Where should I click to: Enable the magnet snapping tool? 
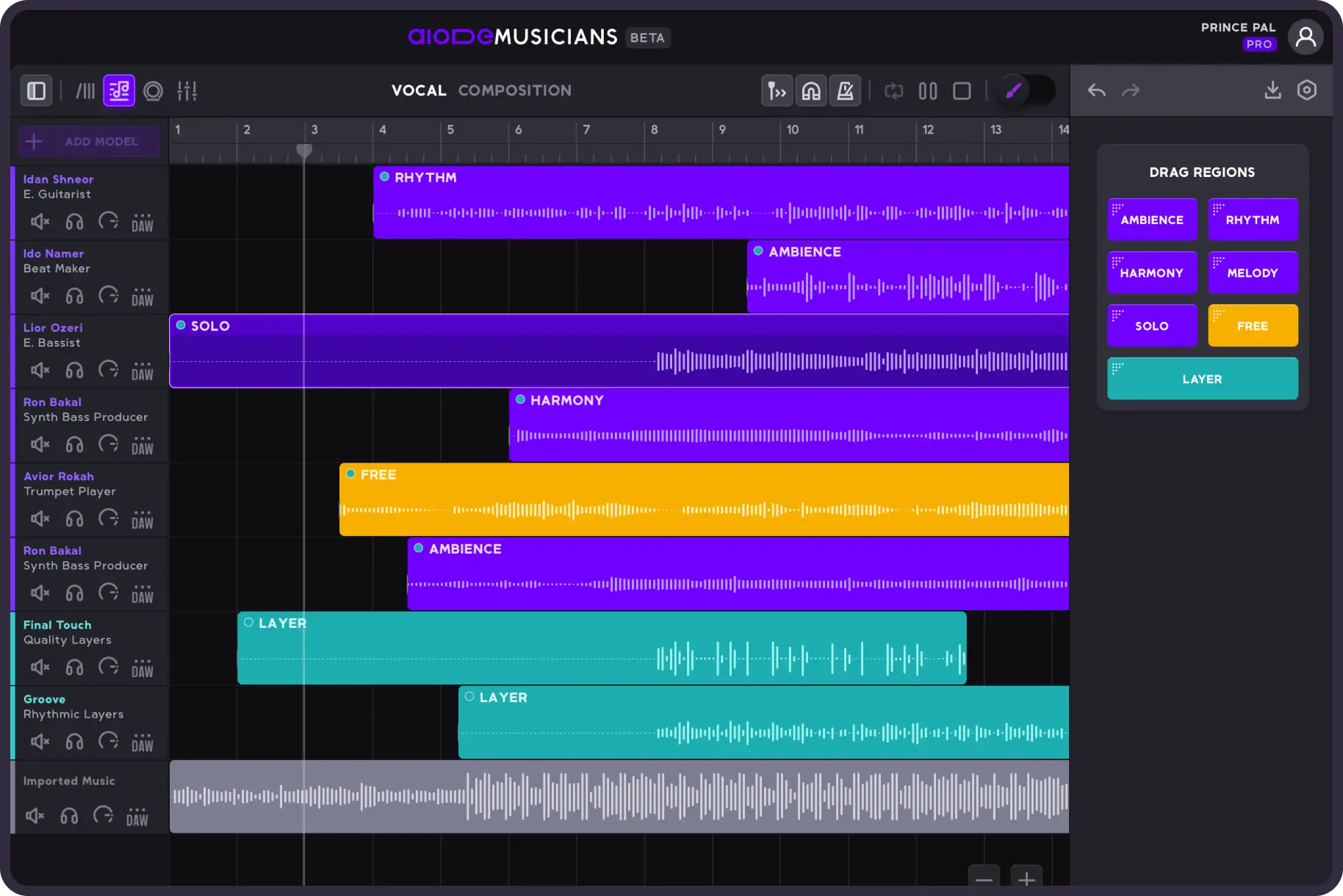811,90
